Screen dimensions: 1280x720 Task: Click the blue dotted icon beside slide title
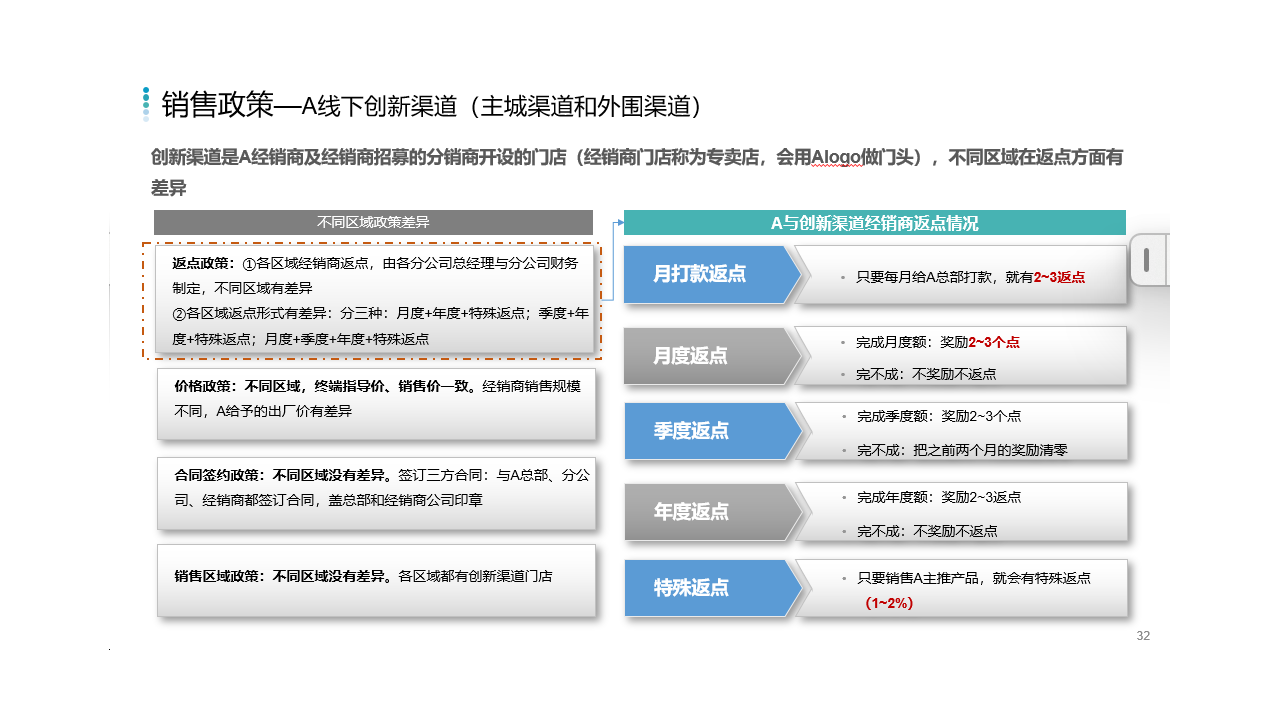(x=146, y=104)
